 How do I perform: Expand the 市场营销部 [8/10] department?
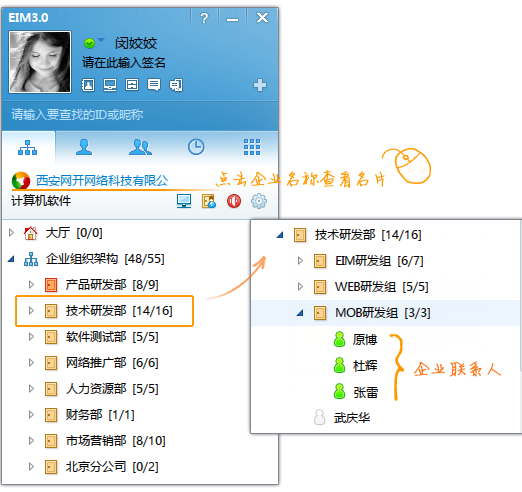point(31,441)
